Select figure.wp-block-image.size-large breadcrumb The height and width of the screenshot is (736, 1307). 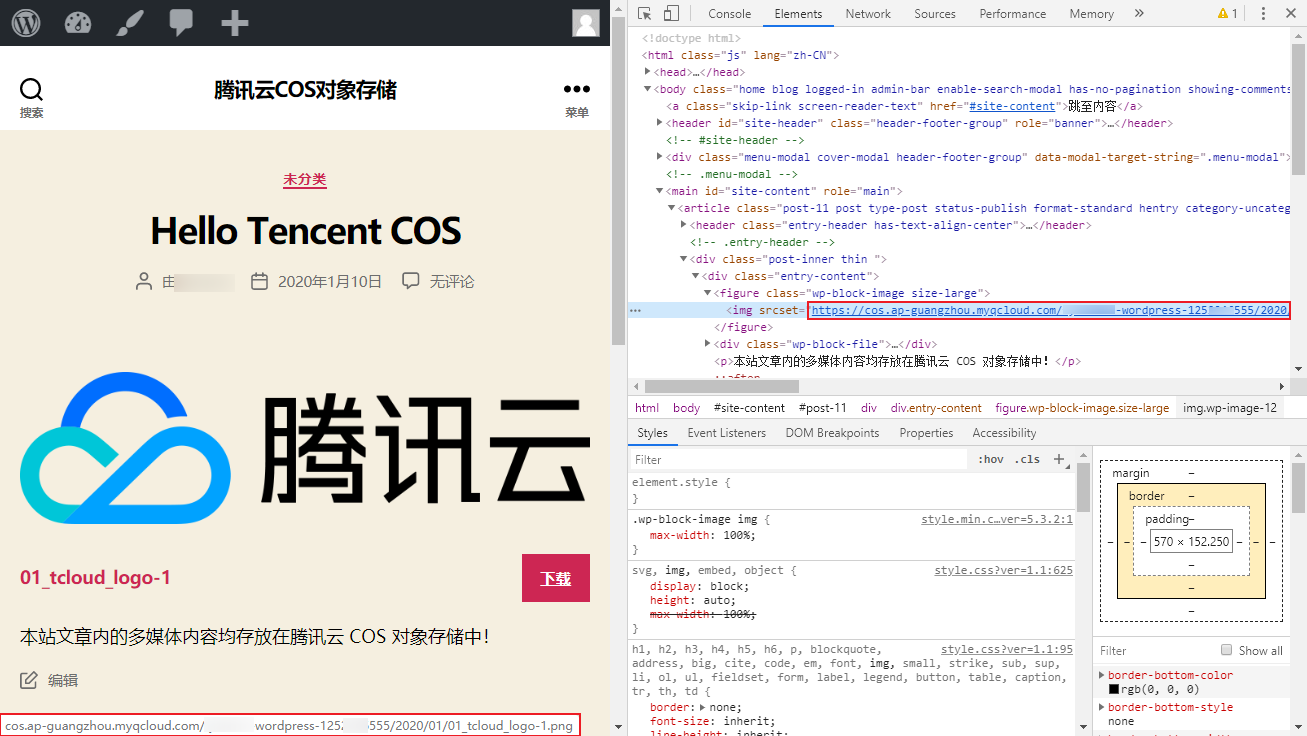click(1082, 408)
